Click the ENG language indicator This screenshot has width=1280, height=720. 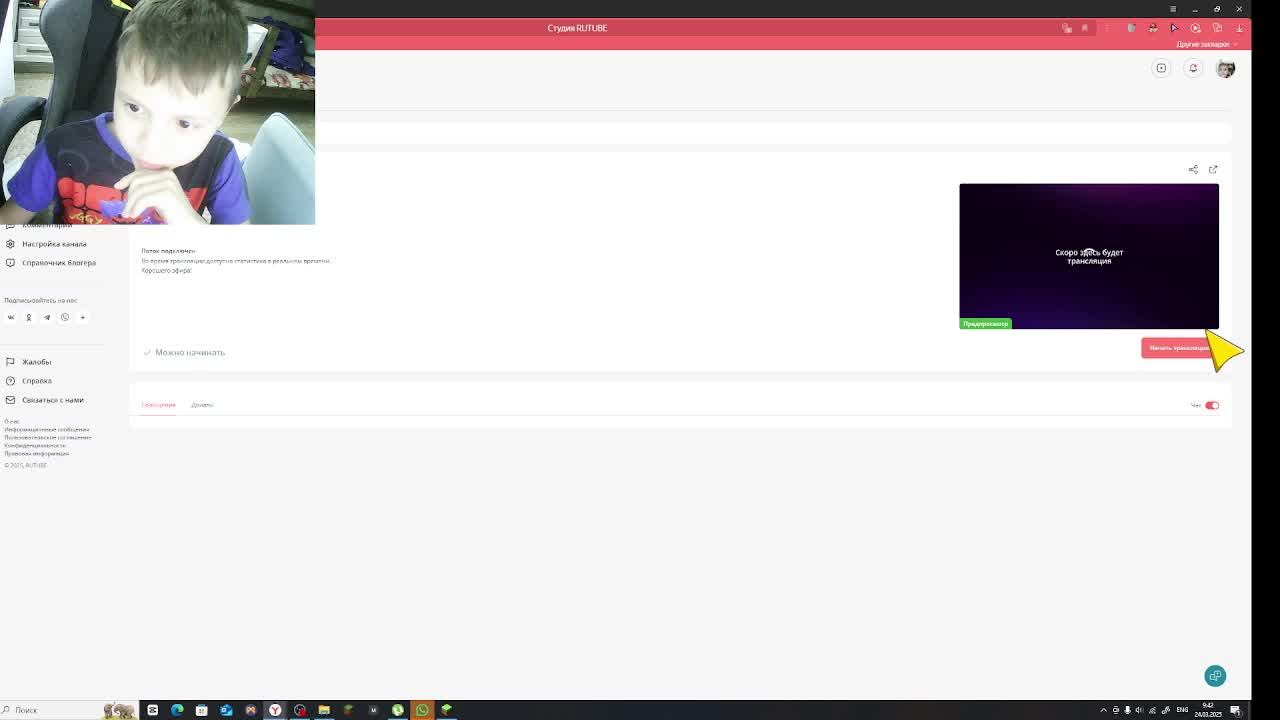1182,710
